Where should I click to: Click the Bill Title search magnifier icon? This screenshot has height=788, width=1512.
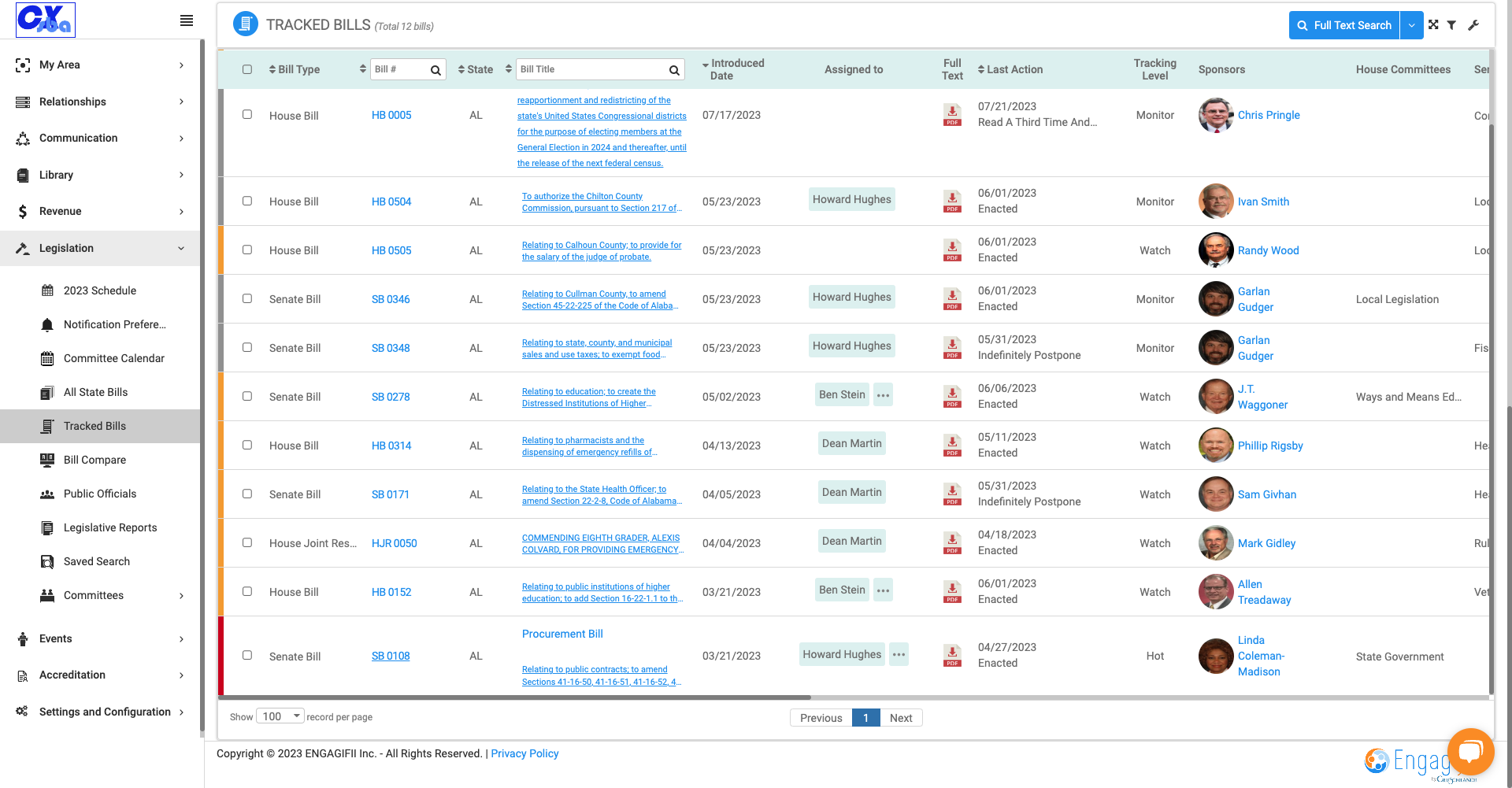[x=674, y=70]
